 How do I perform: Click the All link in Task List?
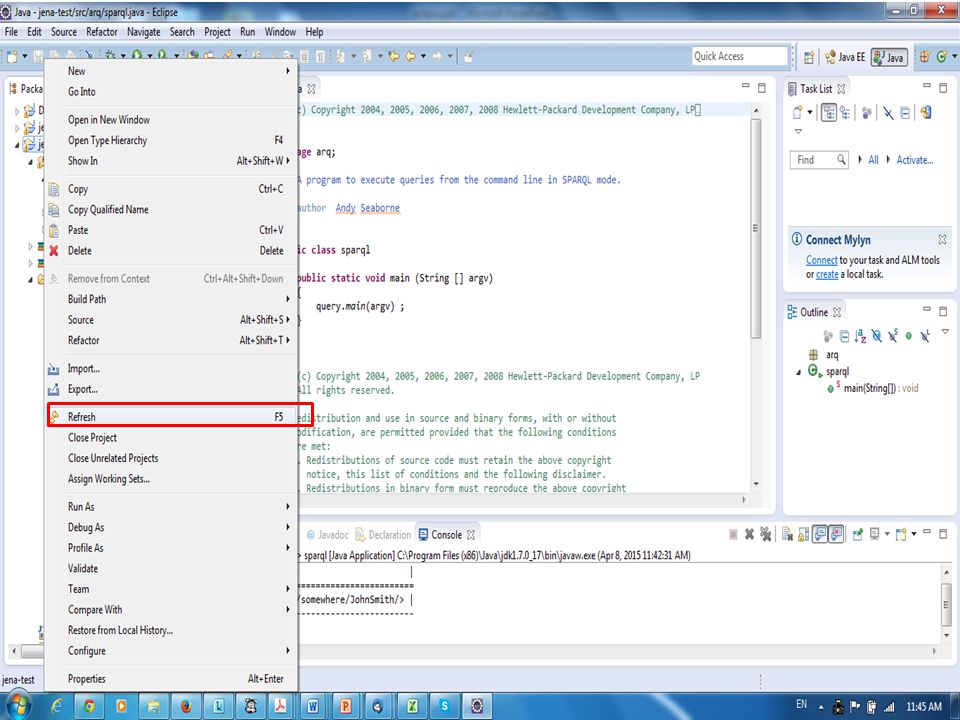[873, 160]
